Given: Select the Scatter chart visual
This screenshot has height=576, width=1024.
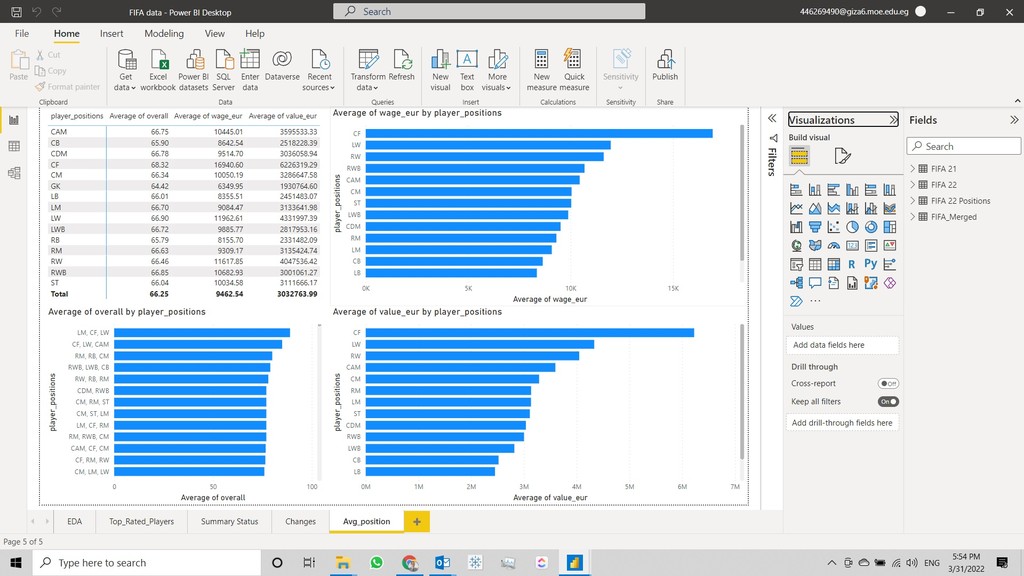Looking at the screenshot, I should 833,227.
